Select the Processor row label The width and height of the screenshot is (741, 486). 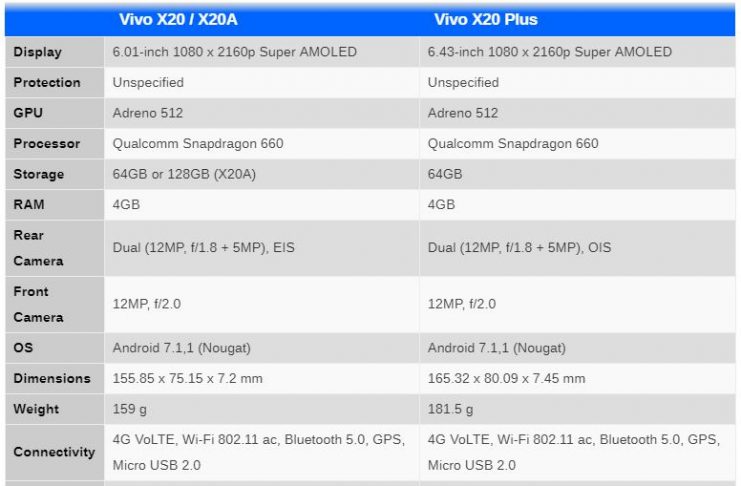pos(47,144)
